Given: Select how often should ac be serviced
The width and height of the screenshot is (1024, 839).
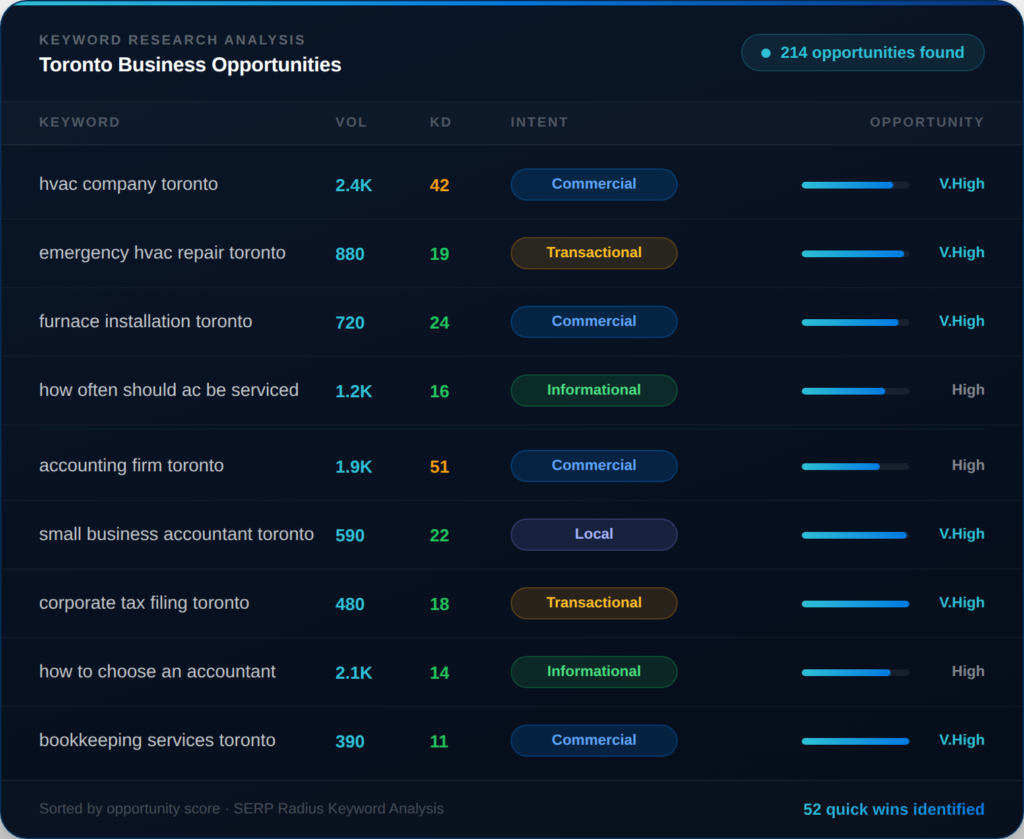Looking at the screenshot, I should 168,390.
